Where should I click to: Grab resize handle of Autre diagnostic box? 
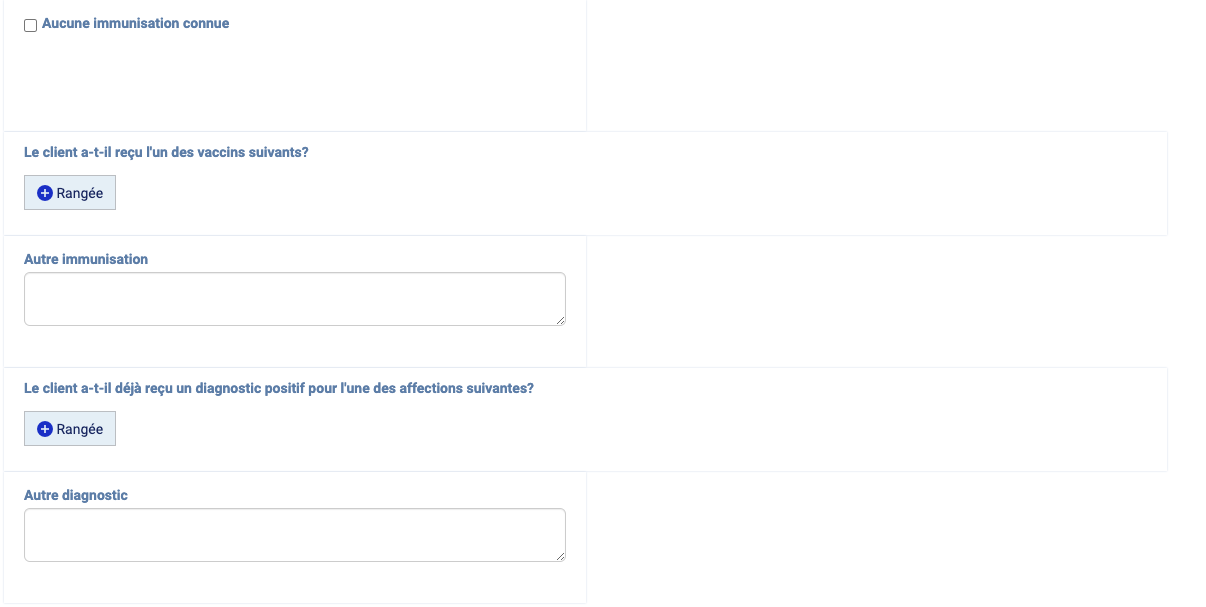[x=560, y=556]
